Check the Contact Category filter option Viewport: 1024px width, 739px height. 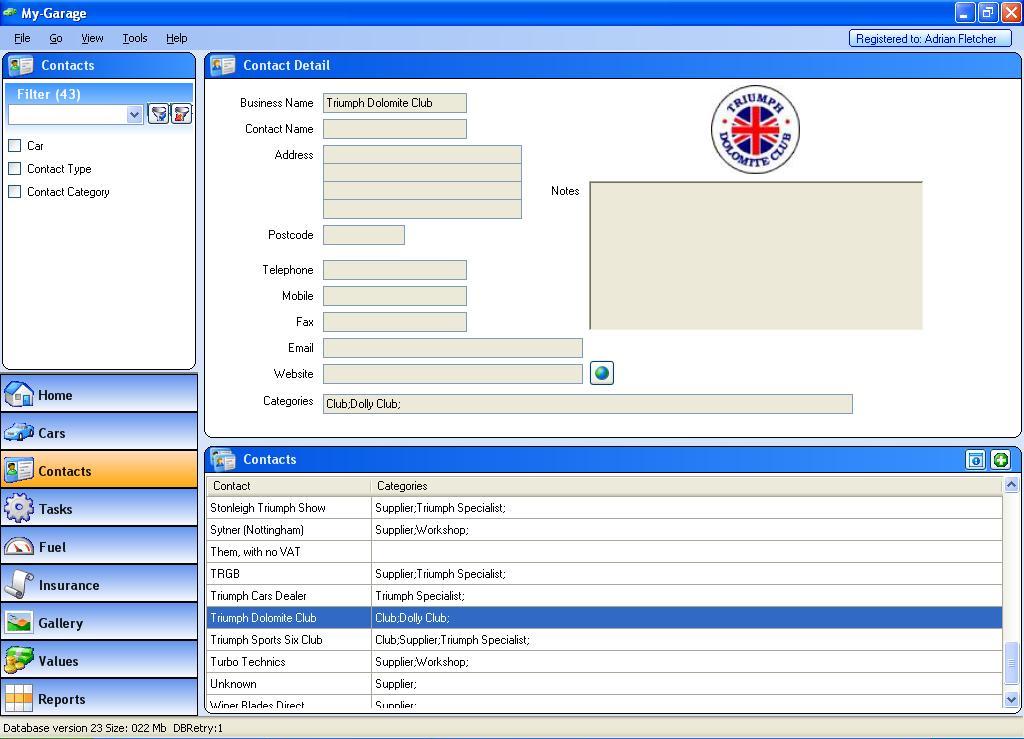tap(15, 192)
